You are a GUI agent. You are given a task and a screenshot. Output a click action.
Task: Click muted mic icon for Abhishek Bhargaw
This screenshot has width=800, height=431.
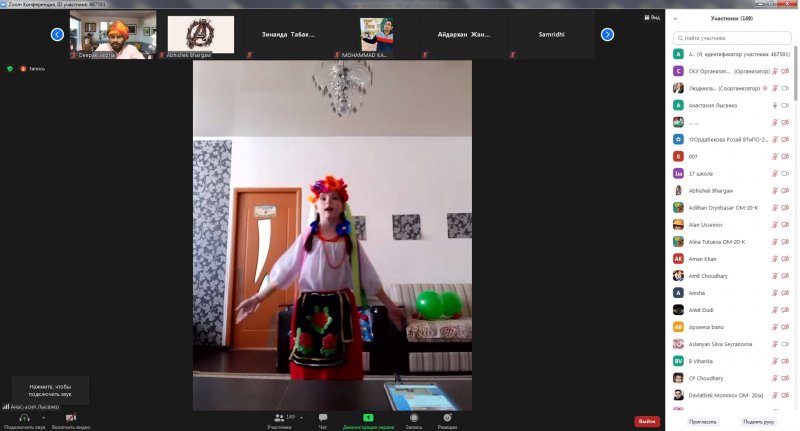(x=775, y=191)
